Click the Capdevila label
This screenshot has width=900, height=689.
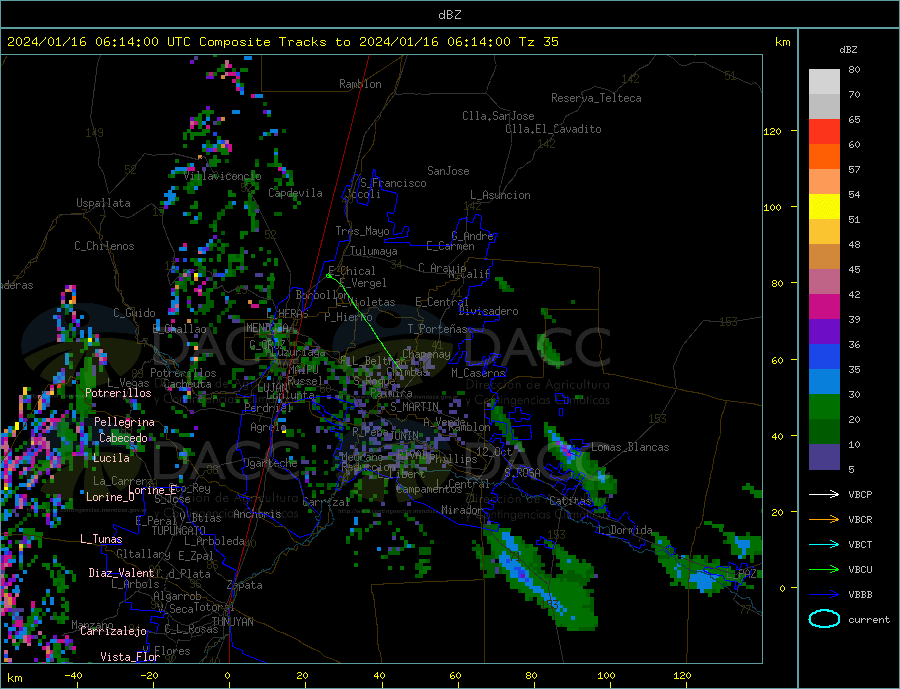click(296, 193)
